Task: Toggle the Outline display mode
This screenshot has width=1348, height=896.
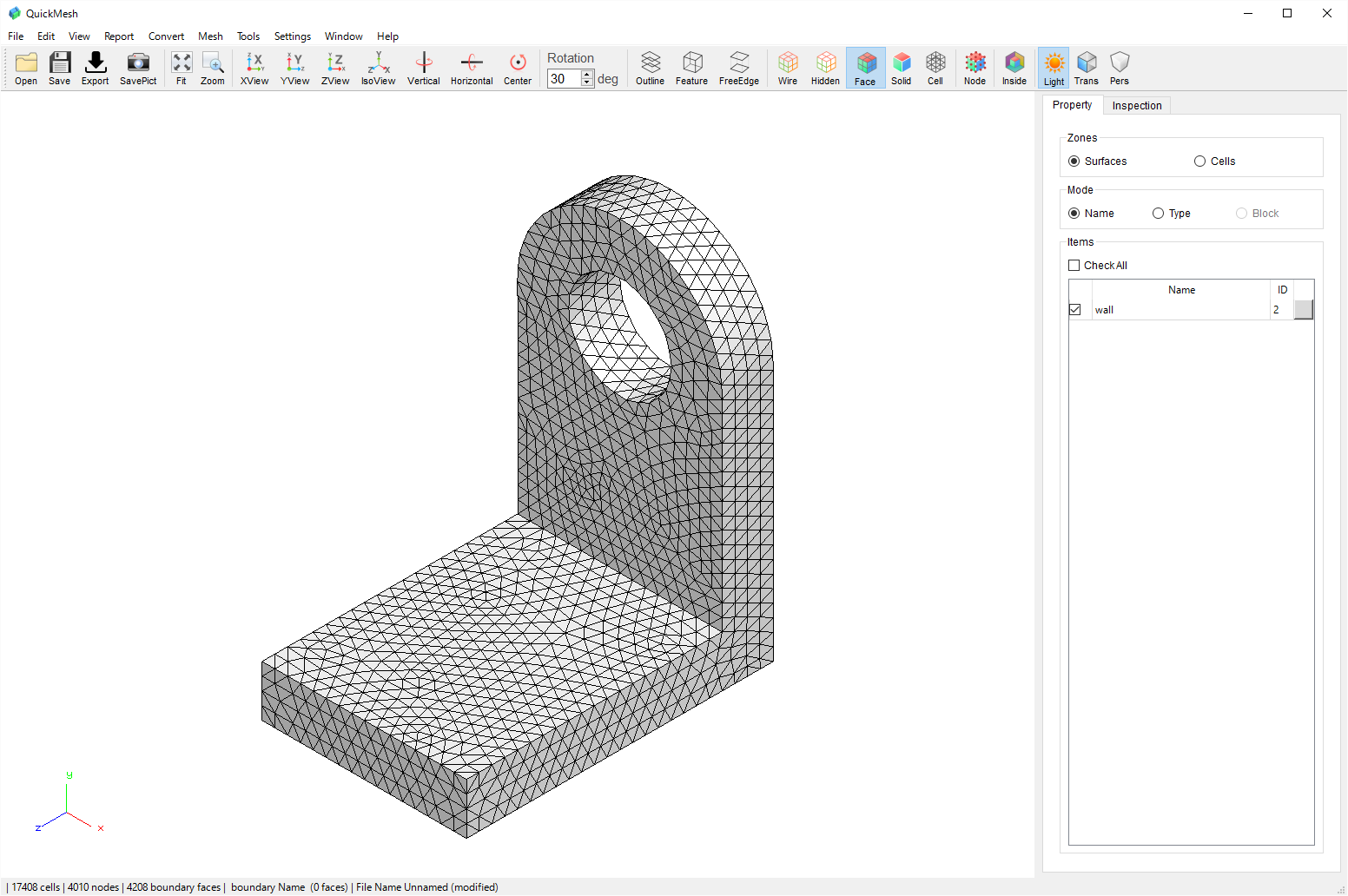Action: click(651, 68)
